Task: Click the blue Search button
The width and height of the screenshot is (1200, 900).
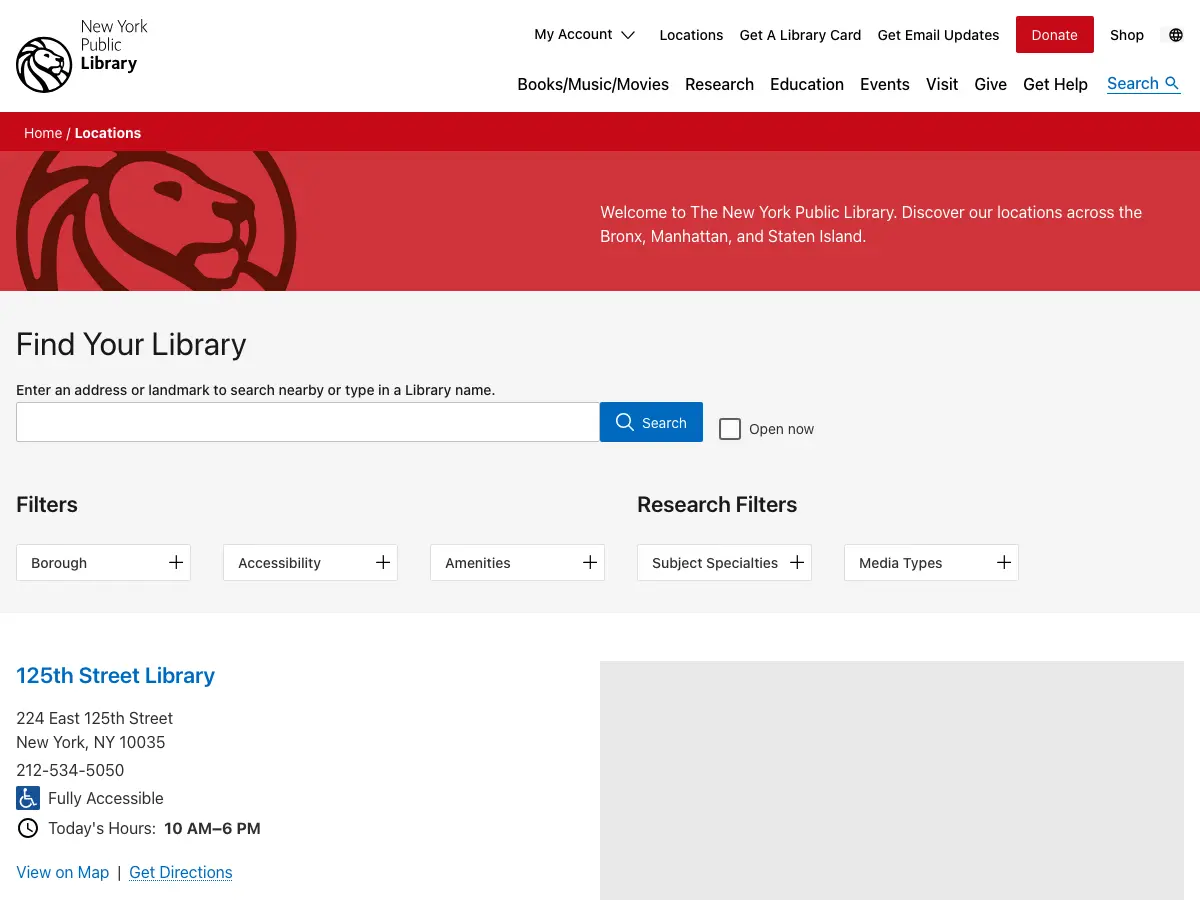Action: 651,422
